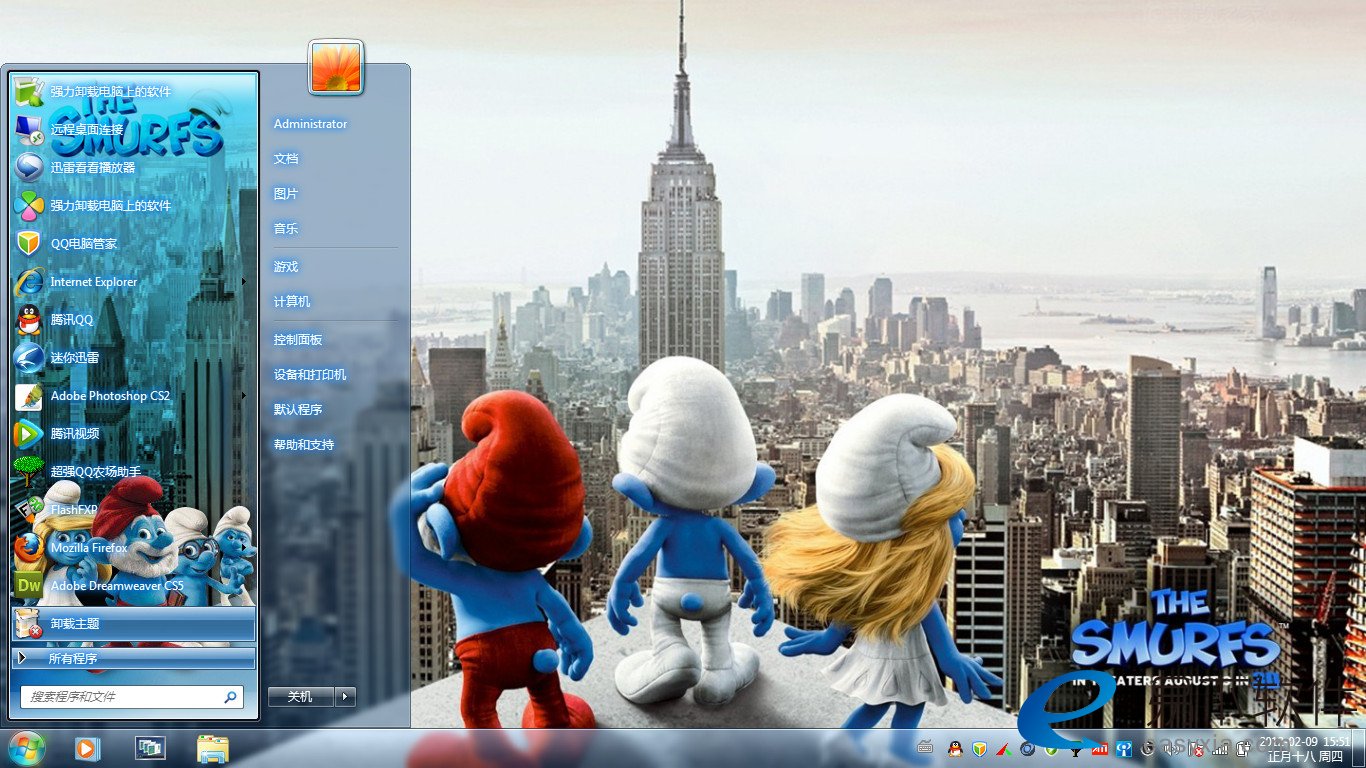Open Mozilla Firefox from the Start menu

132,548
